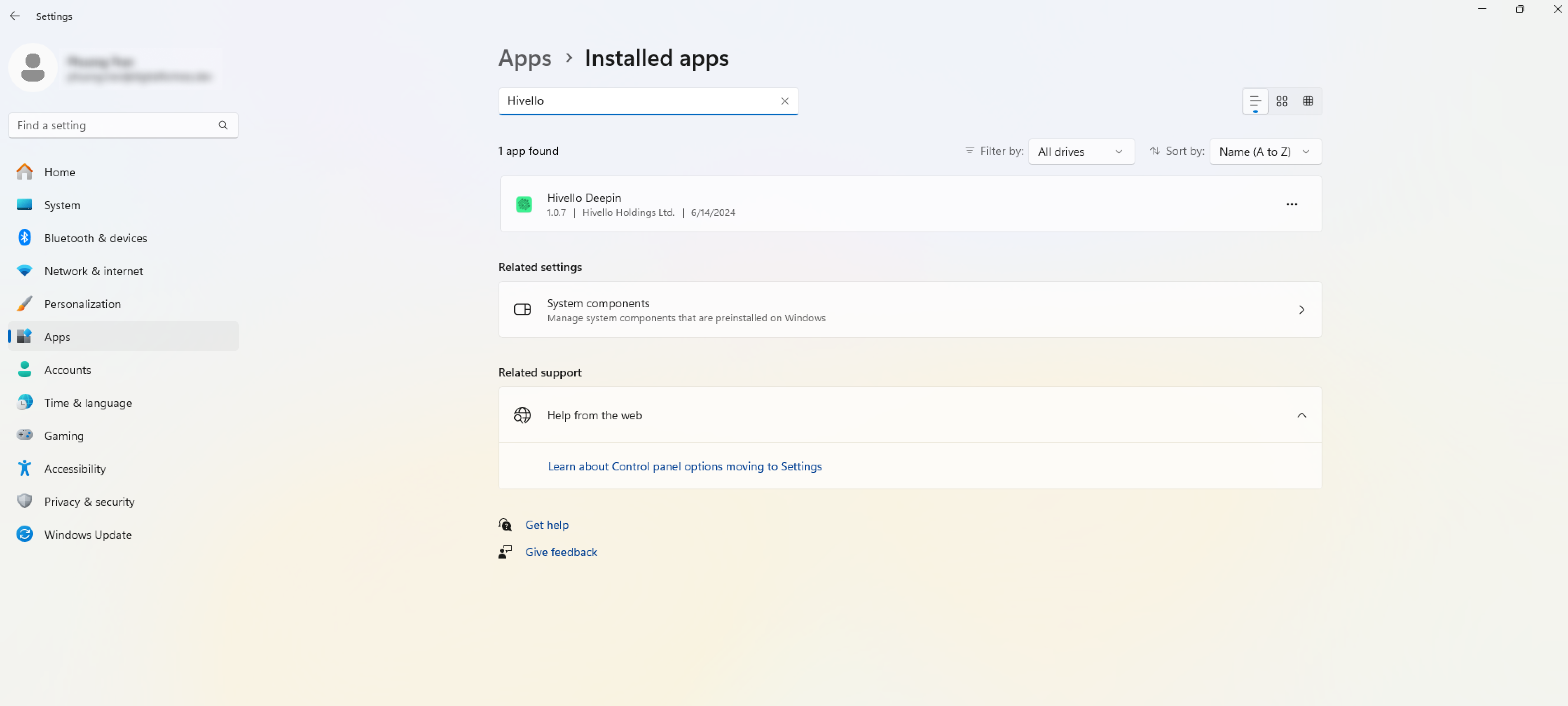This screenshot has height=706, width=1568.
Task: Open Privacy & security settings
Action: click(89, 502)
